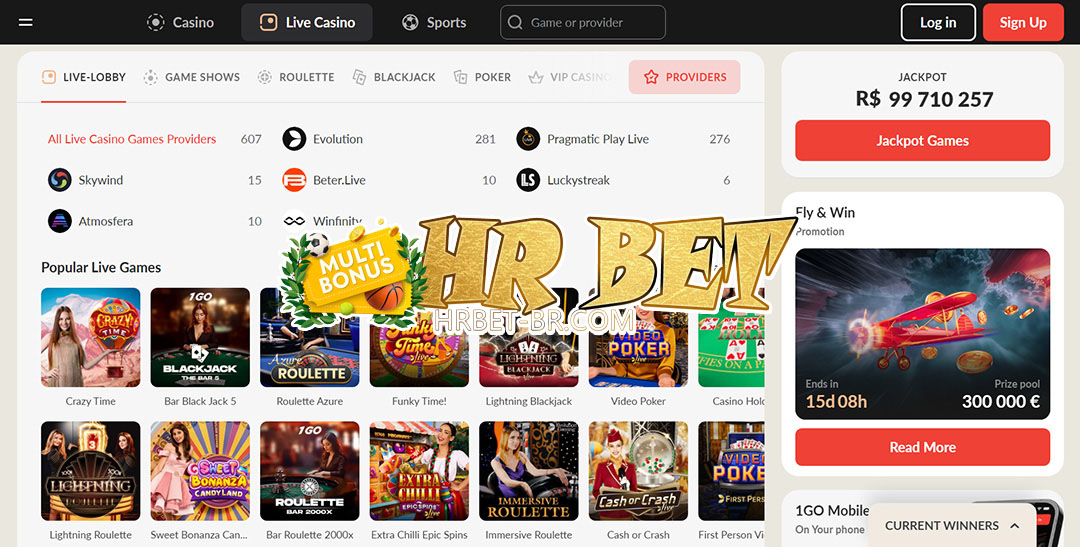Click the Beter.Live provider logo
Screen dimensions: 1080x547
[294, 180]
